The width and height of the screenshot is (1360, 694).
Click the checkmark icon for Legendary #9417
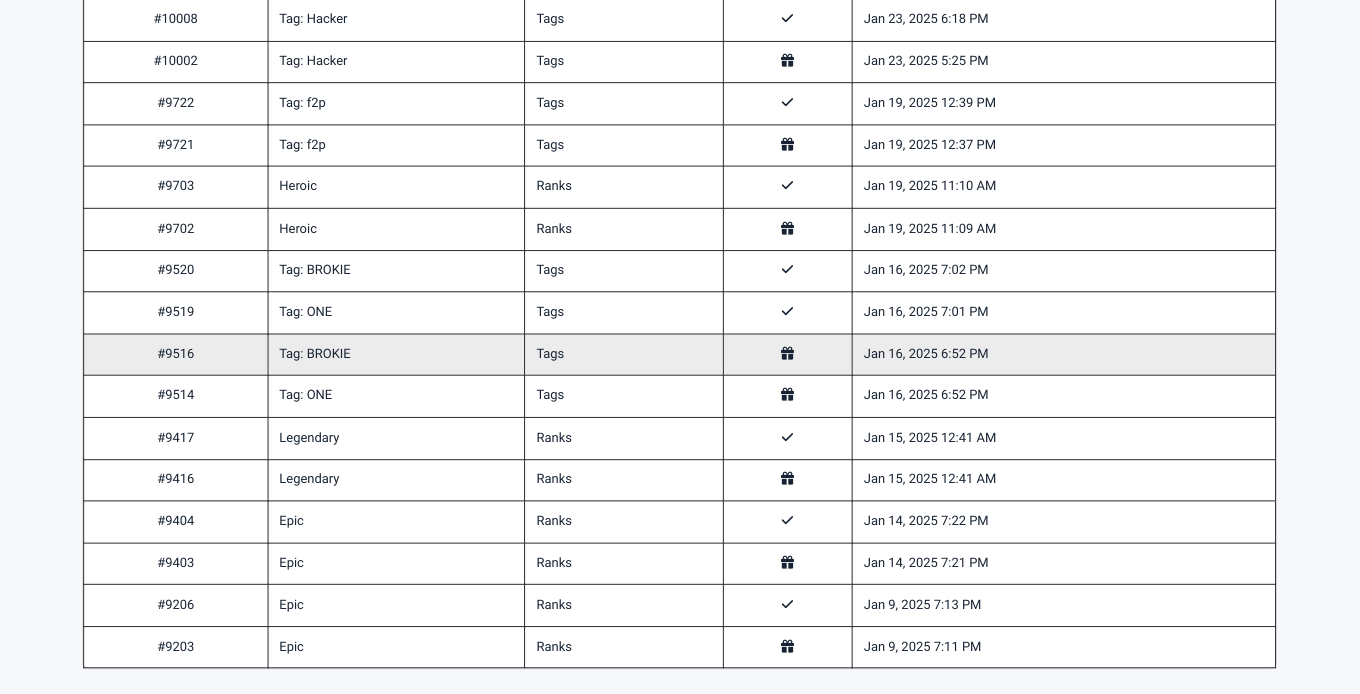(x=787, y=438)
